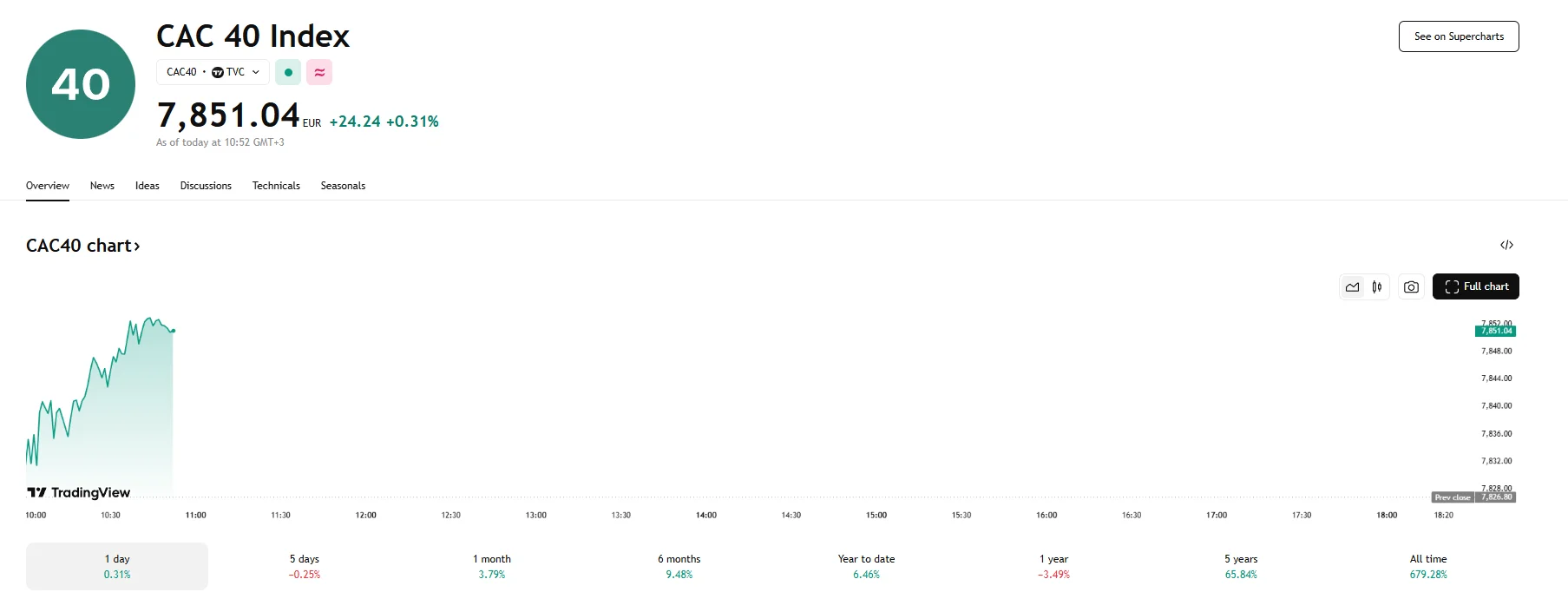Image resolution: width=1568 pixels, height=612 pixels.
Task: Expand the CAC40 chart link chevron
Action: pyautogui.click(x=136, y=246)
